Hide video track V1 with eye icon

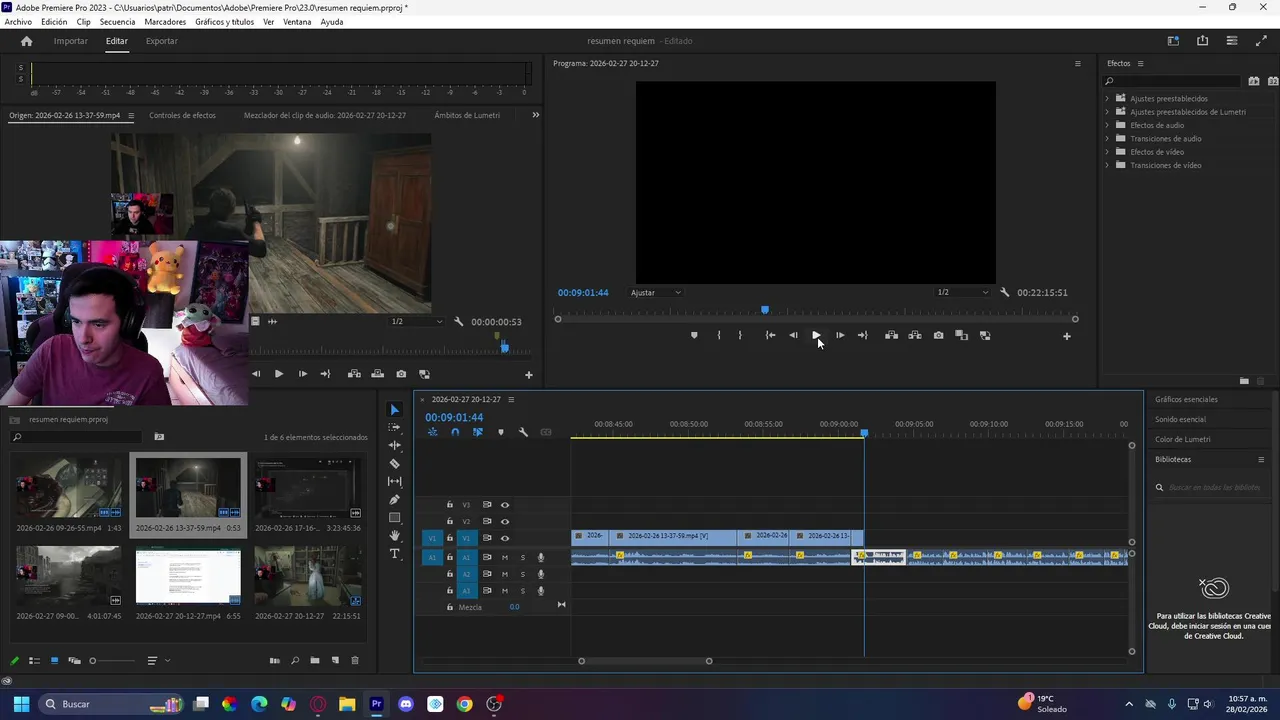[x=505, y=538]
